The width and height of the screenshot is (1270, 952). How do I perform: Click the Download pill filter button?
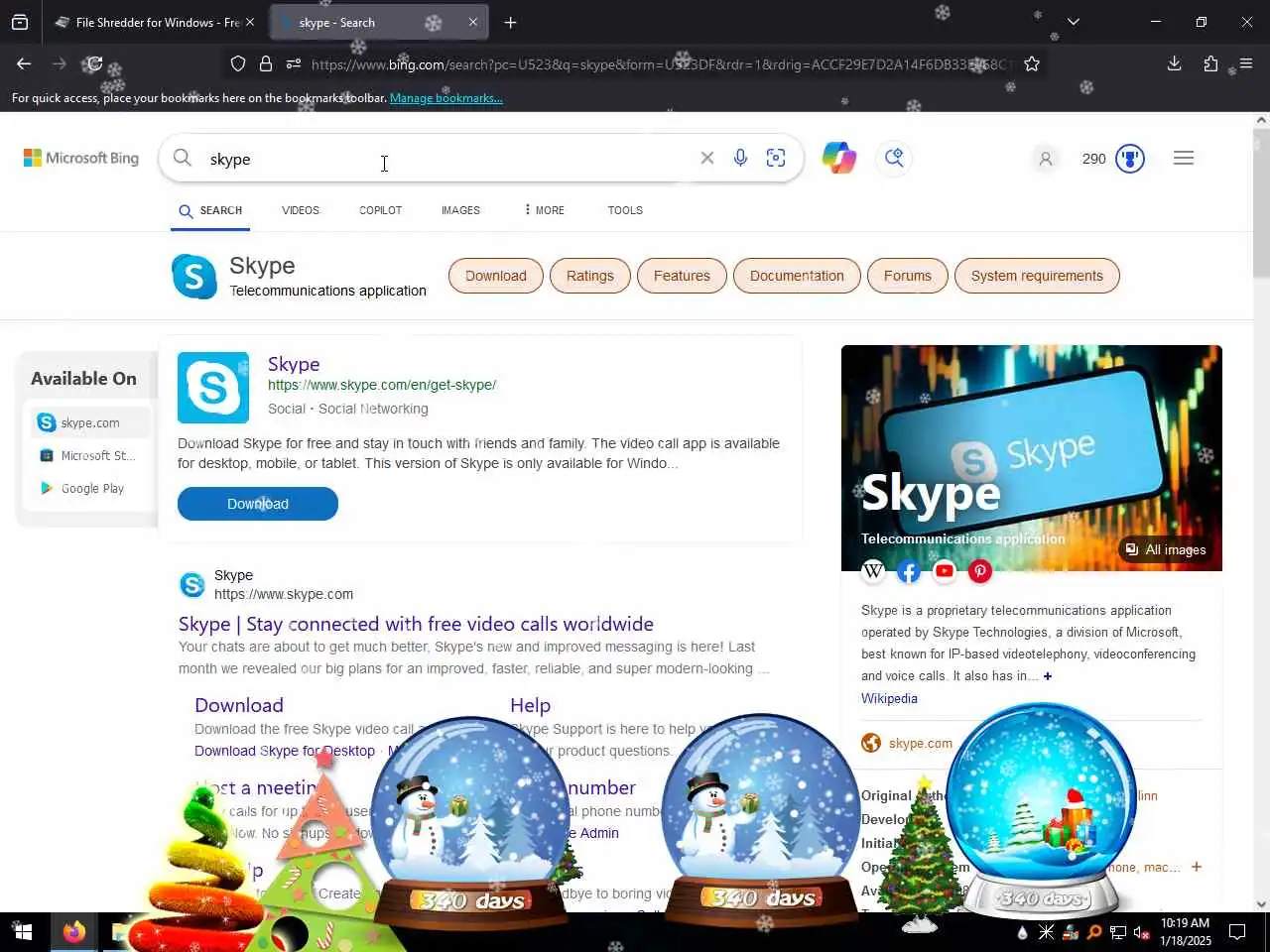(496, 276)
